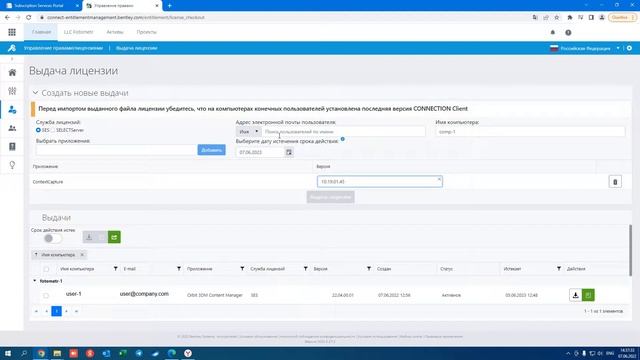
Task: Go to next page in pagination
Action: click(x=67, y=311)
